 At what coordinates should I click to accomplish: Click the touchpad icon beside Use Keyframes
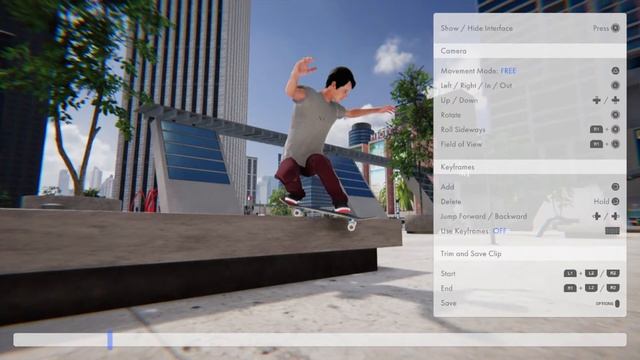pos(612,231)
